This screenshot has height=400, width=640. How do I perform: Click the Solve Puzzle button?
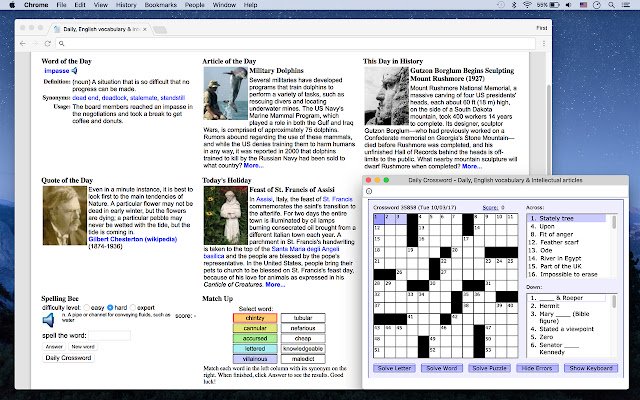[x=489, y=368]
